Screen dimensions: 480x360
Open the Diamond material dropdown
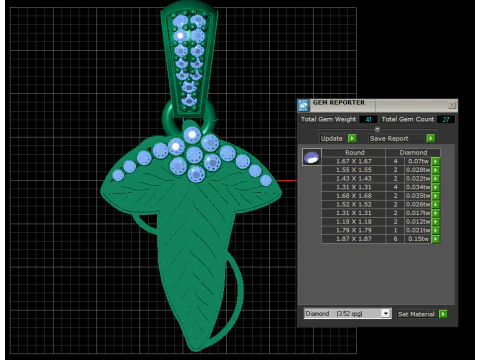[x=386, y=314]
